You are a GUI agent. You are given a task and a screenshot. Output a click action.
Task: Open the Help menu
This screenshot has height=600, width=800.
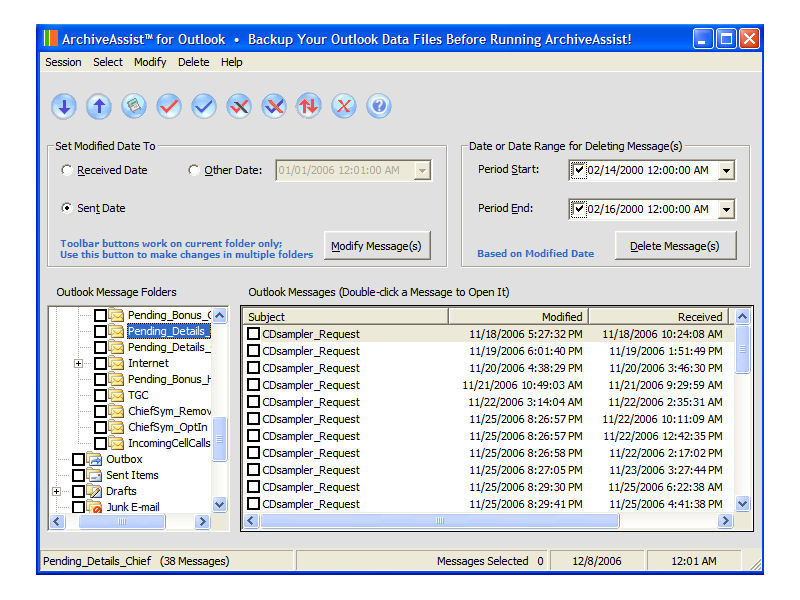coord(232,62)
